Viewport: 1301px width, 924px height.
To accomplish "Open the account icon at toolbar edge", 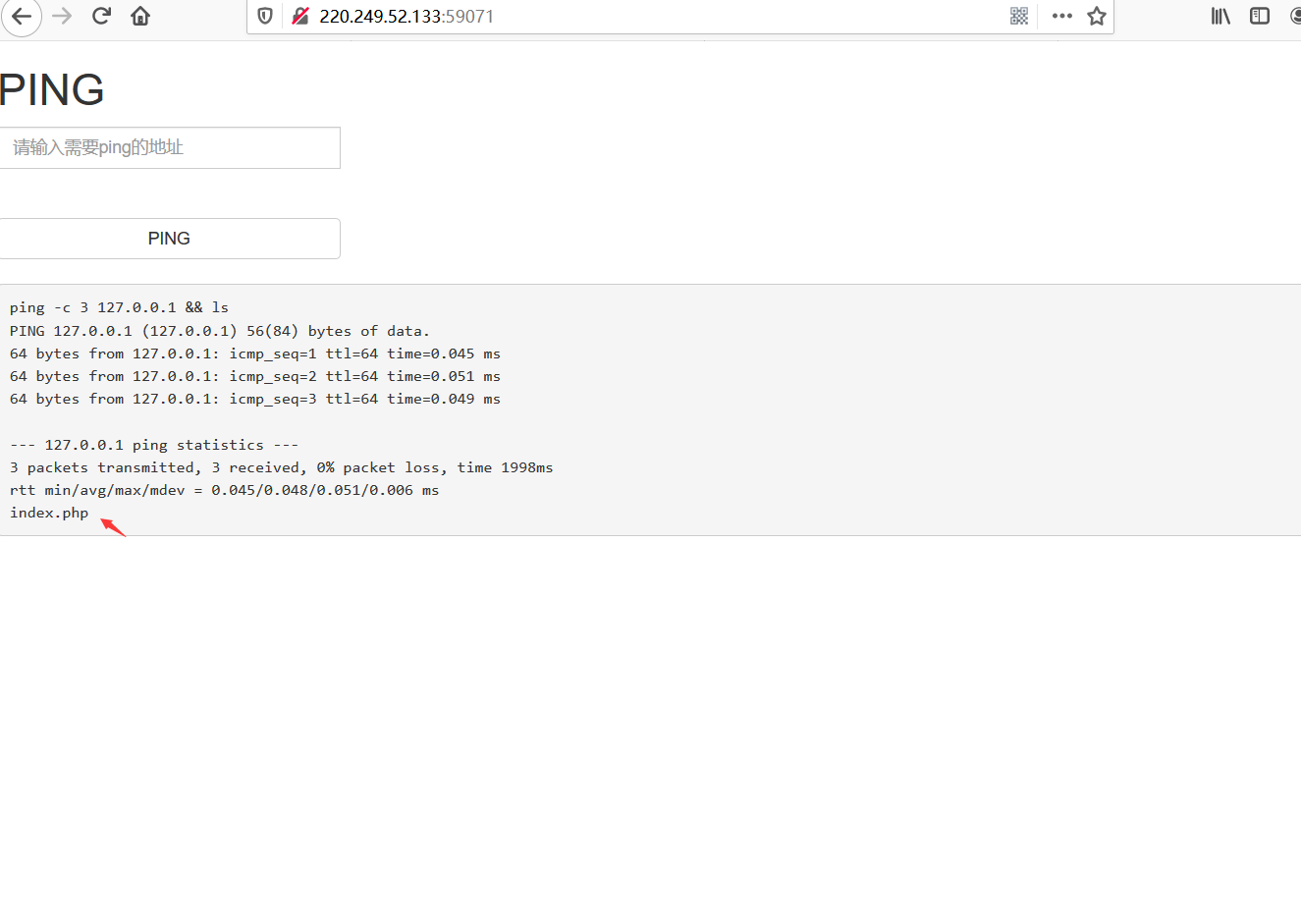I will coord(1295,17).
